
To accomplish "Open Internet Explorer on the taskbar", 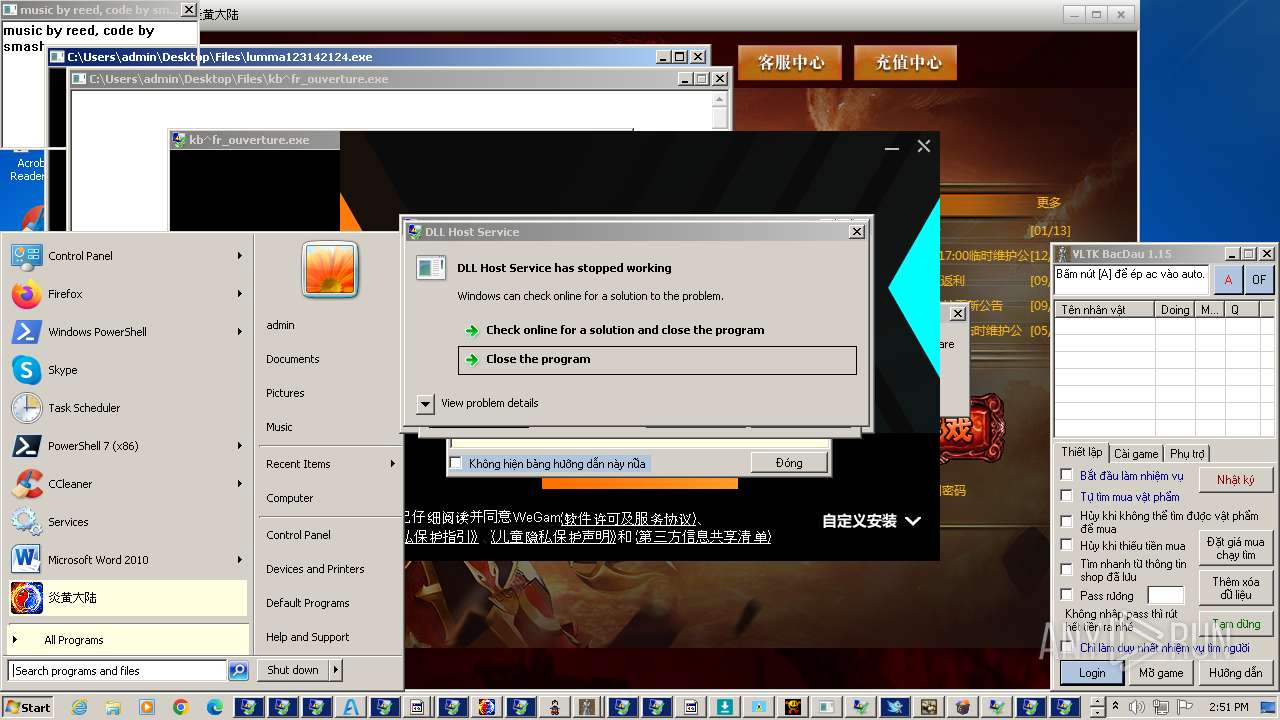I will point(79,707).
